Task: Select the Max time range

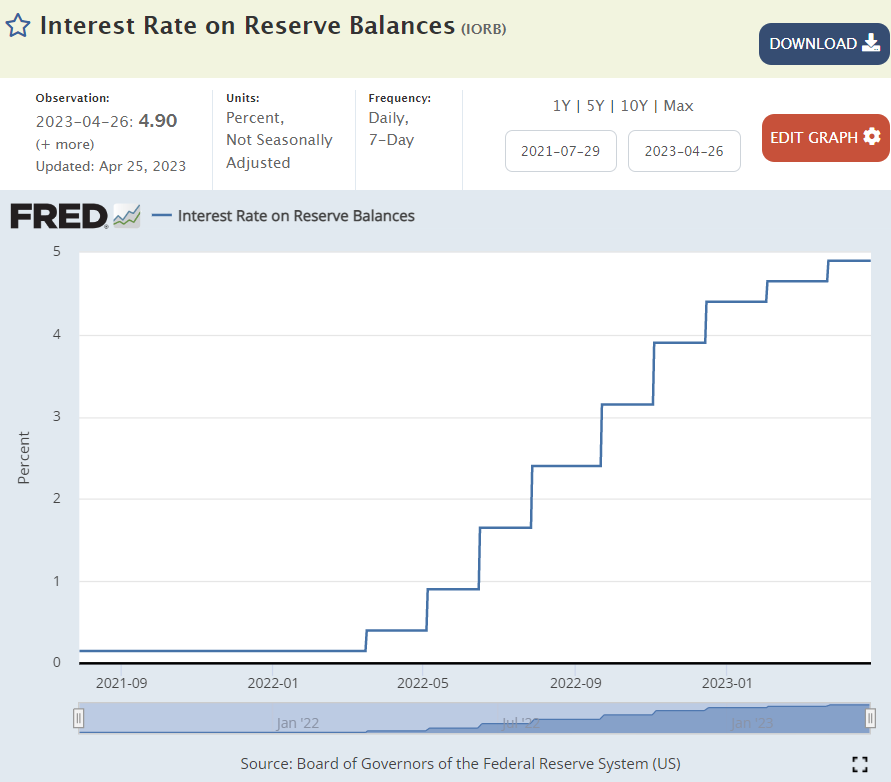Action: 678,106
